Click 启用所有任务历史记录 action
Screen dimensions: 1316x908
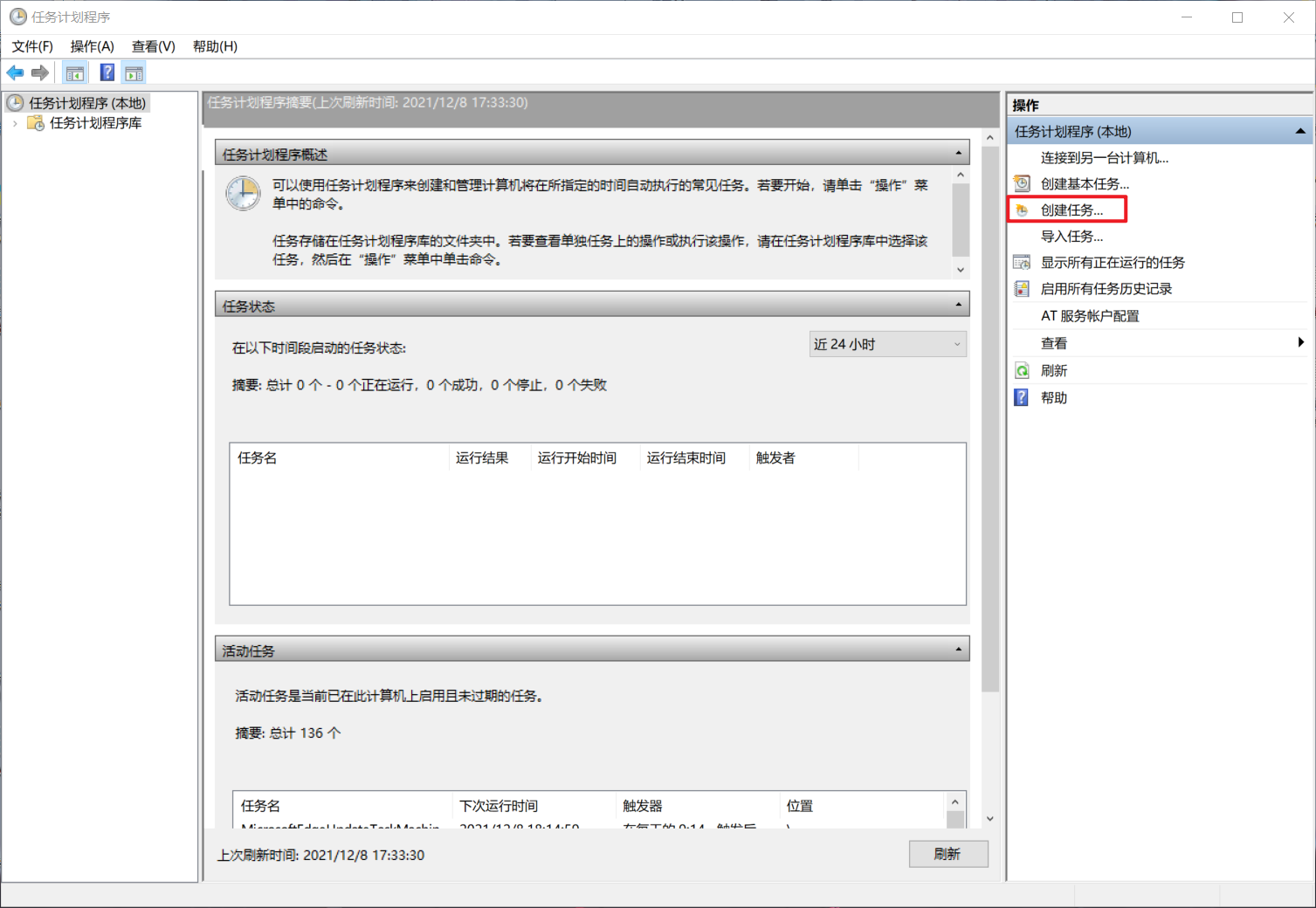pyautogui.click(x=1106, y=289)
